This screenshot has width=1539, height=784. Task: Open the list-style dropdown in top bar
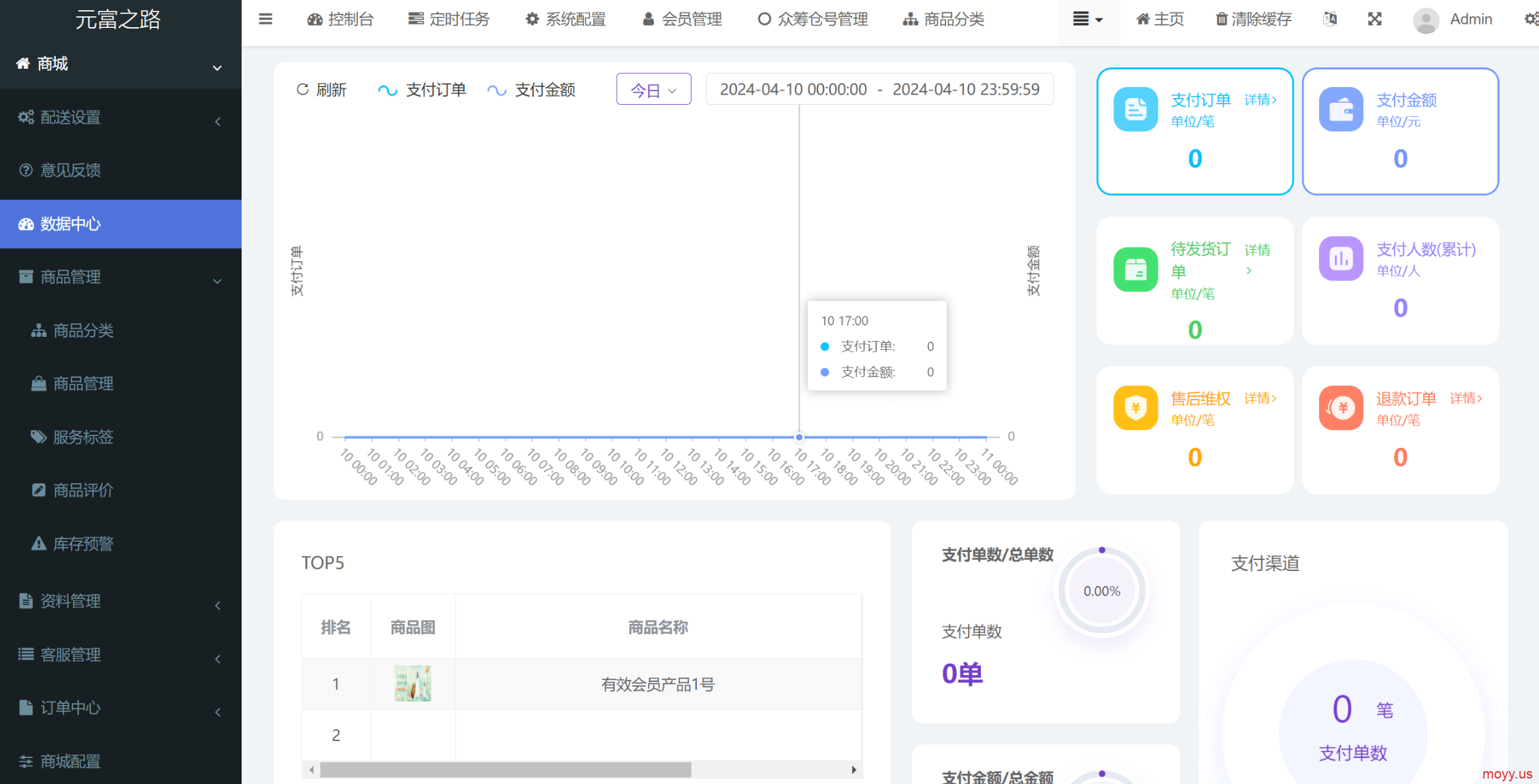point(1088,19)
